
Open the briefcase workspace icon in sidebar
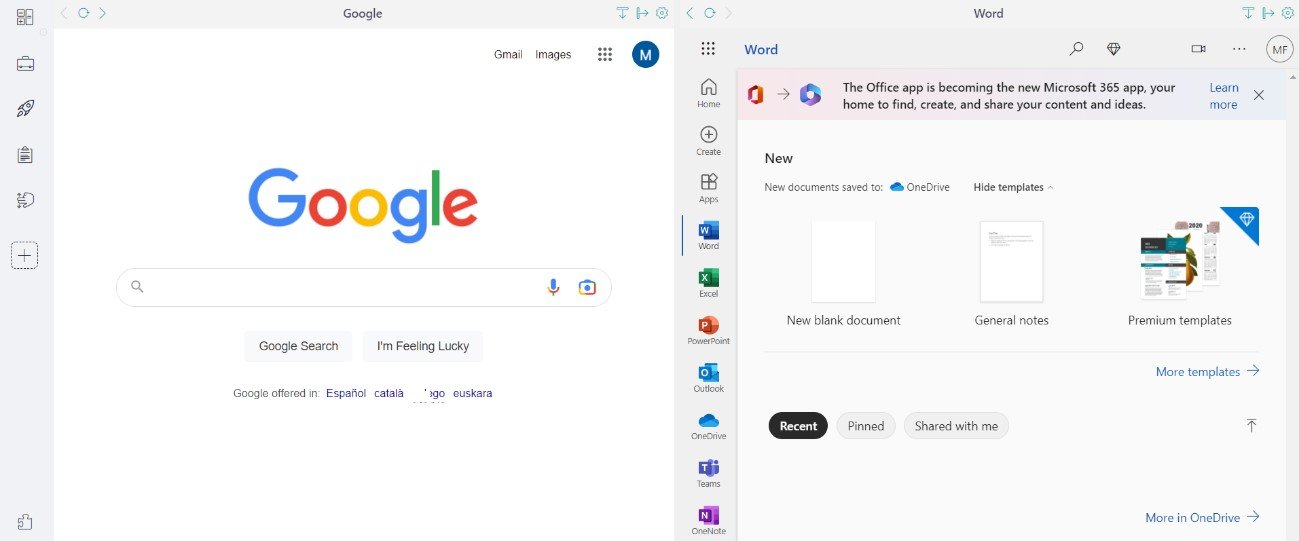click(x=25, y=64)
